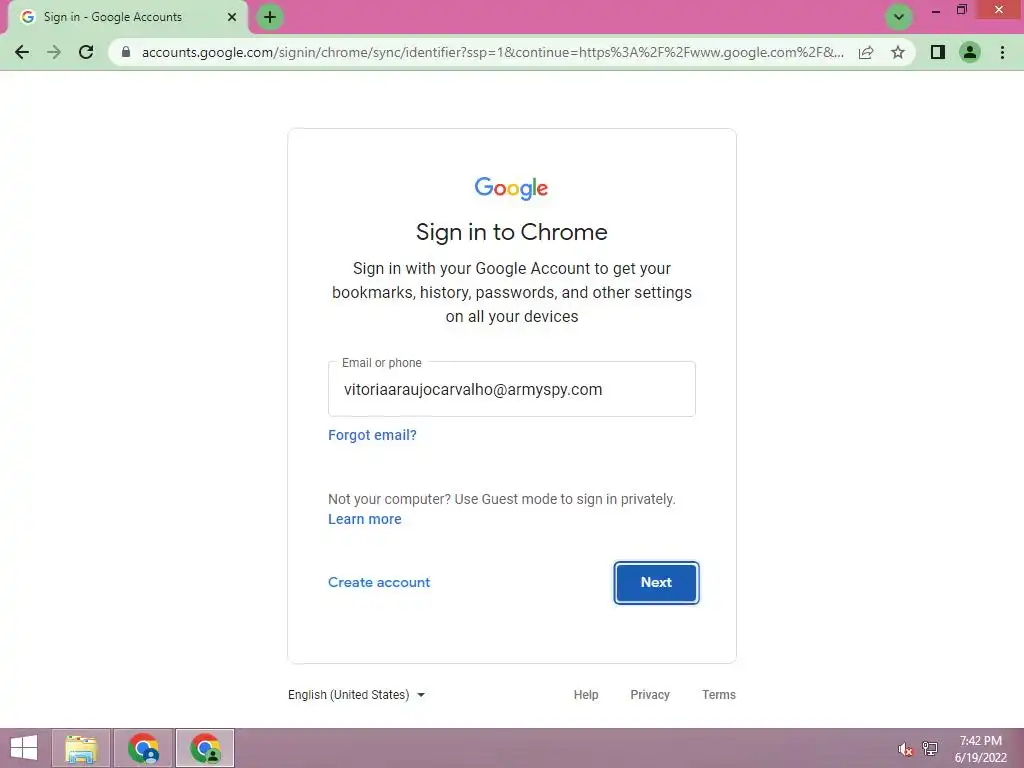Click the address bar URL
Viewport: 1024px width, 768px height.
tap(492, 52)
